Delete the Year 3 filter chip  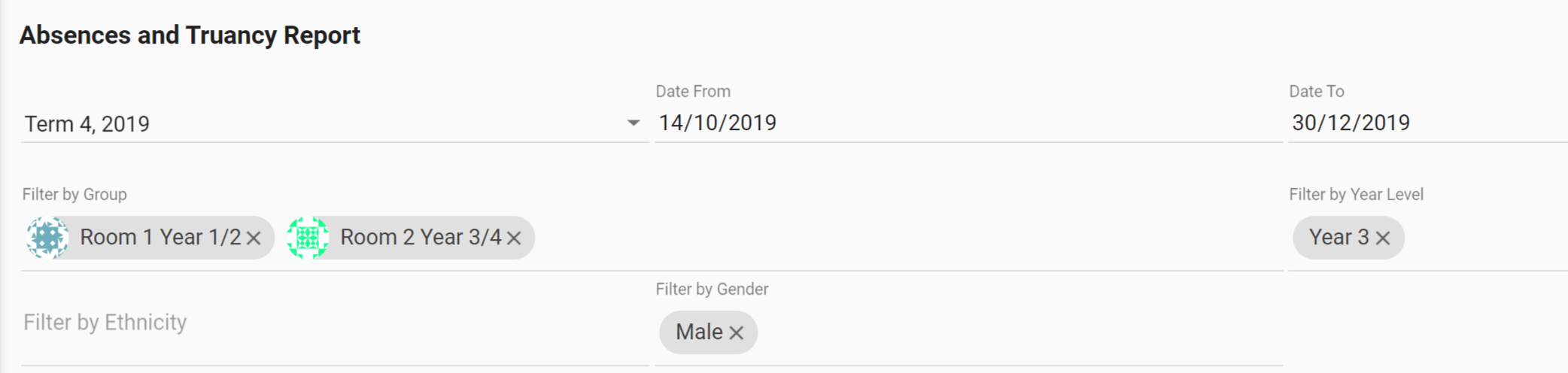pos(1383,238)
